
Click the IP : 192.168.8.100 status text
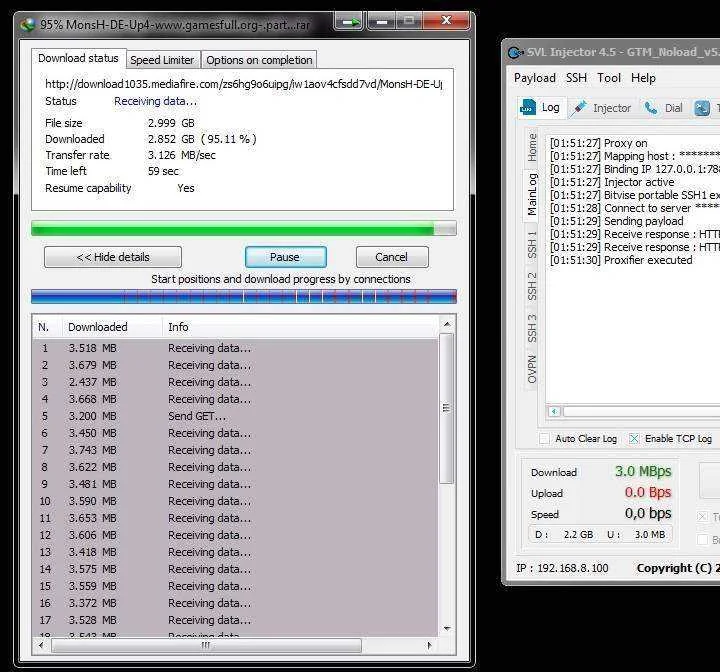point(562,568)
